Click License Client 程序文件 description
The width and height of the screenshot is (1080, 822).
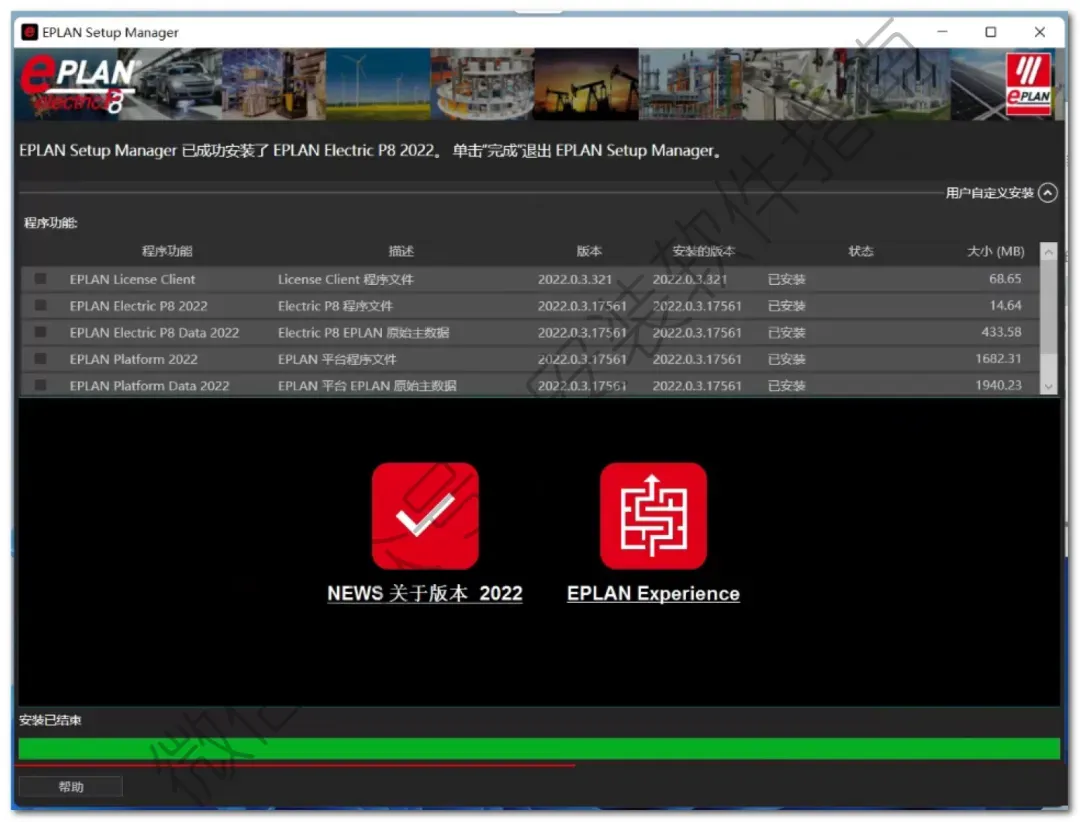tap(346, 279)
